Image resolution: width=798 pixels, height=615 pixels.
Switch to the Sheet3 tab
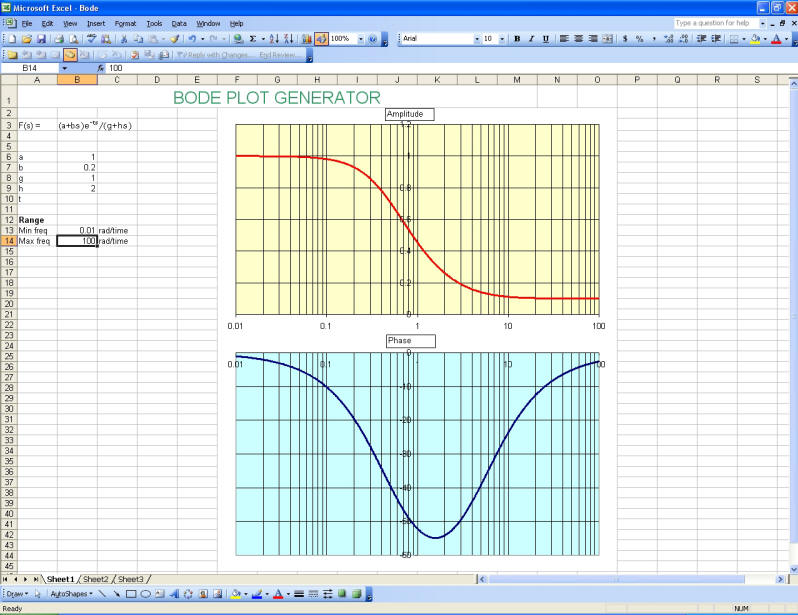coord(131,579)
